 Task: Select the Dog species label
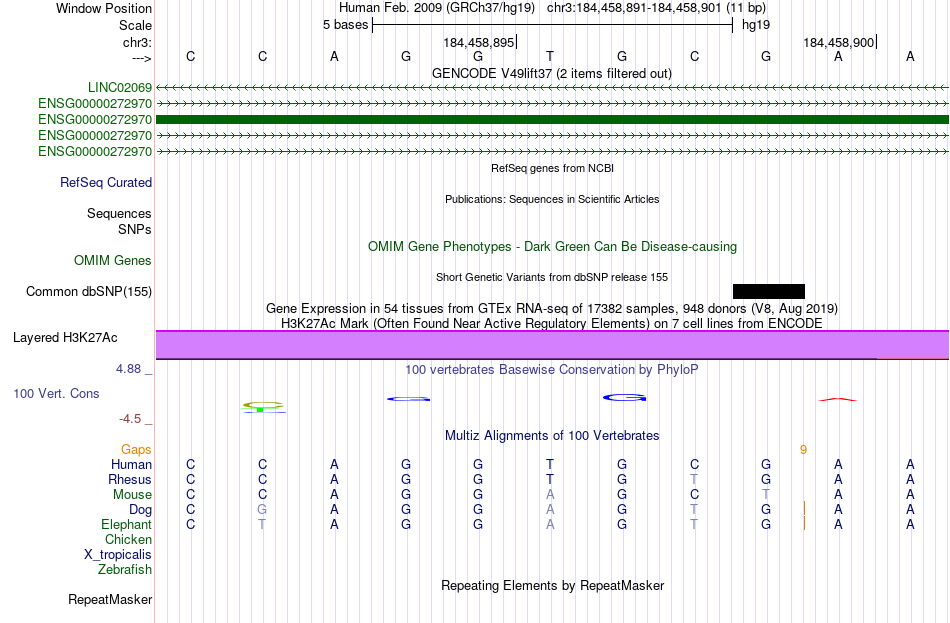click(140, 510)
